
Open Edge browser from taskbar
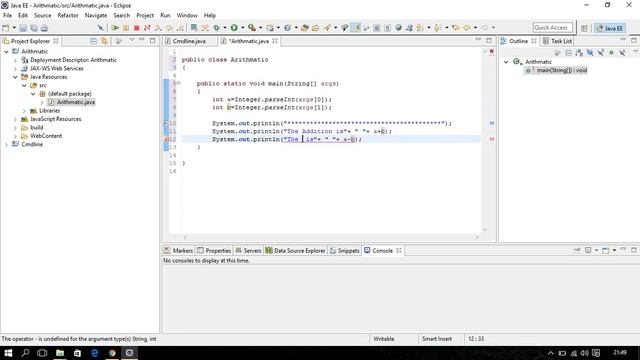coord(95,353)
